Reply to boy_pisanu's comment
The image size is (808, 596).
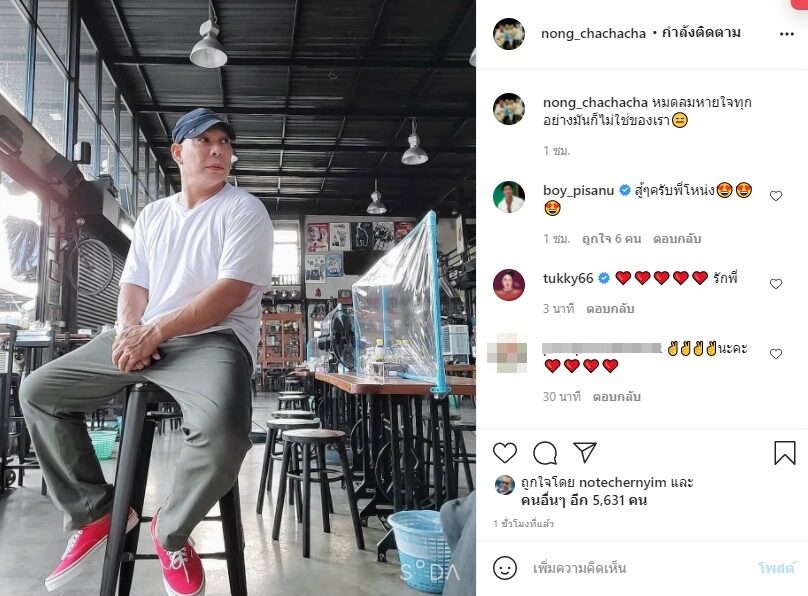(x=677, y=239)
